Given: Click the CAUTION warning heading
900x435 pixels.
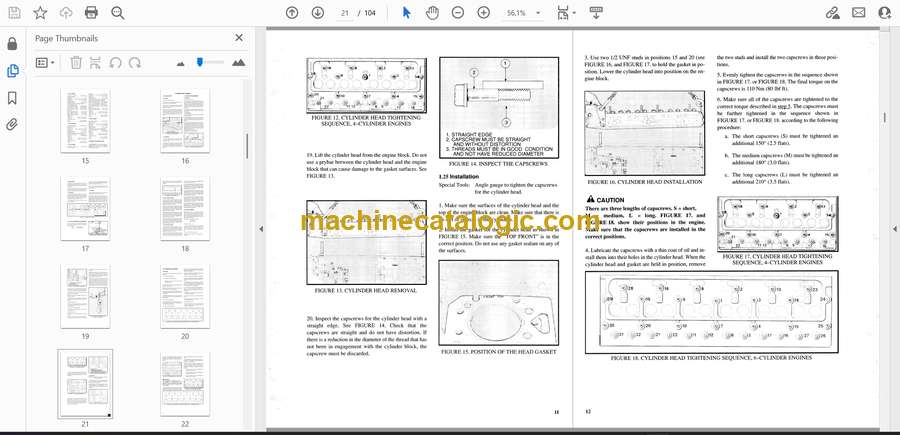Looking at the screenshot, I should point(605,199).
